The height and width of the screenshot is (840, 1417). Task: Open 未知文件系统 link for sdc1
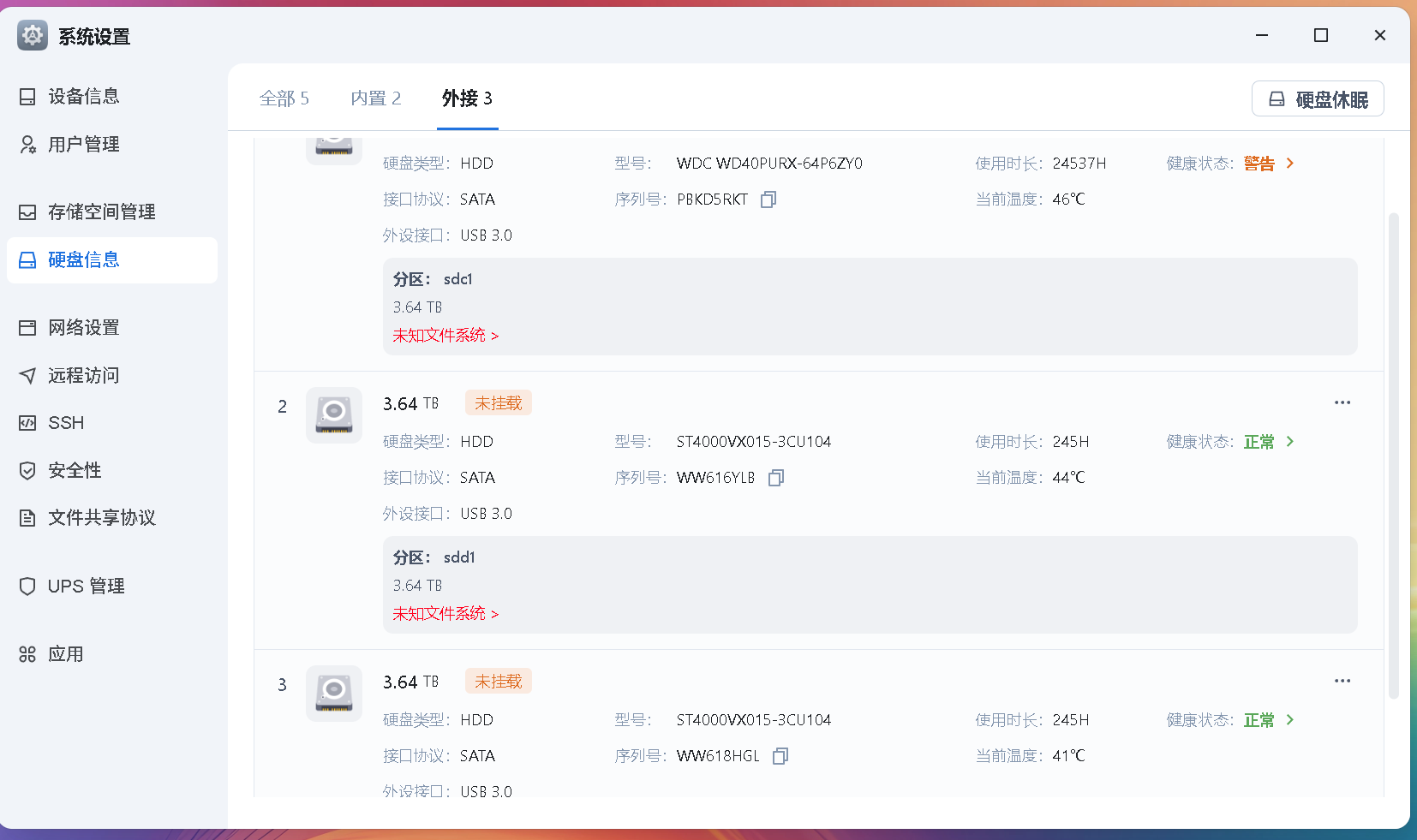445,336
